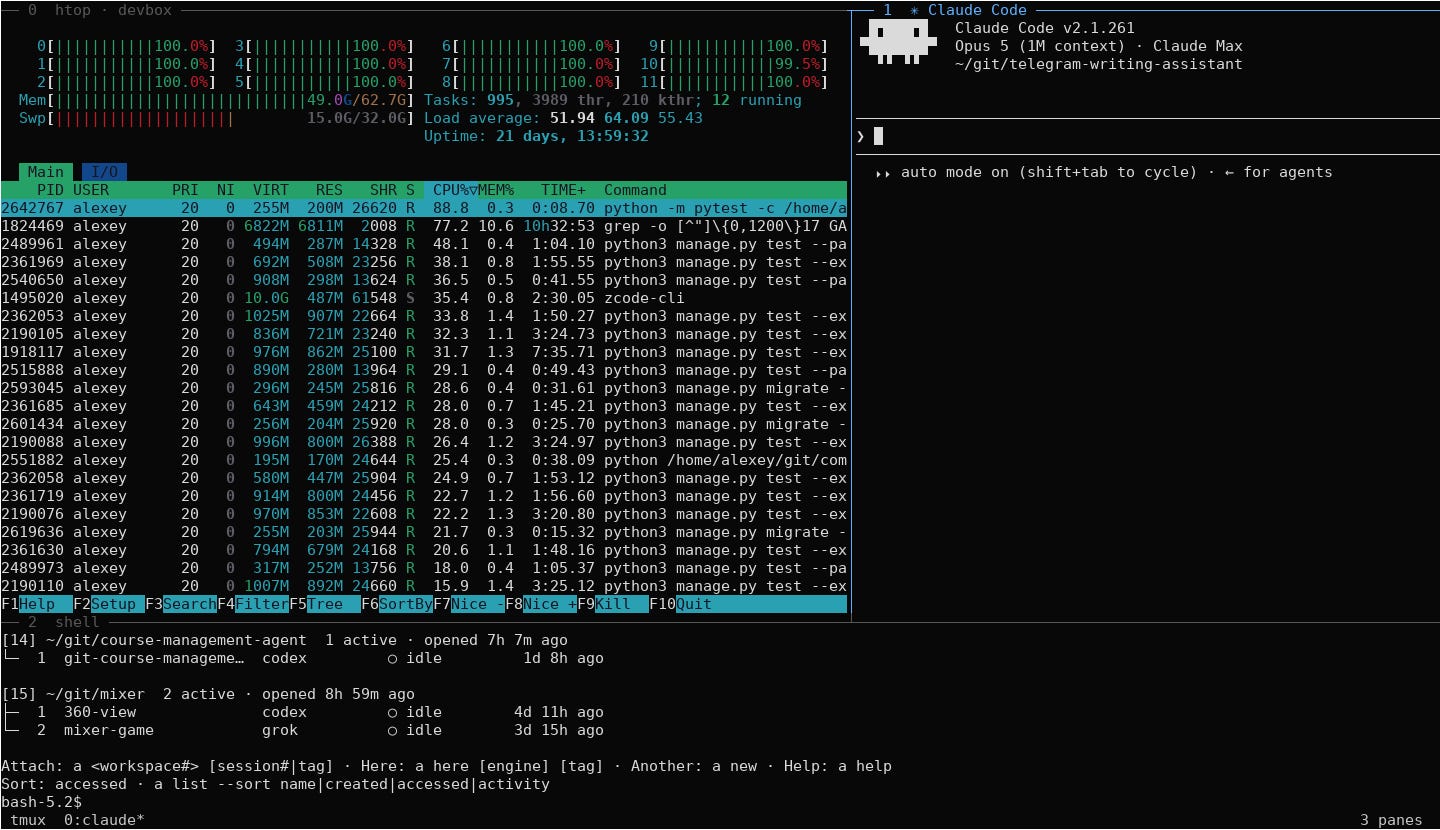This screenshot has height=830, width=1440.
Task: Select the mixer-game grok session
Action: pyautogui.click(x=302, y=730)
